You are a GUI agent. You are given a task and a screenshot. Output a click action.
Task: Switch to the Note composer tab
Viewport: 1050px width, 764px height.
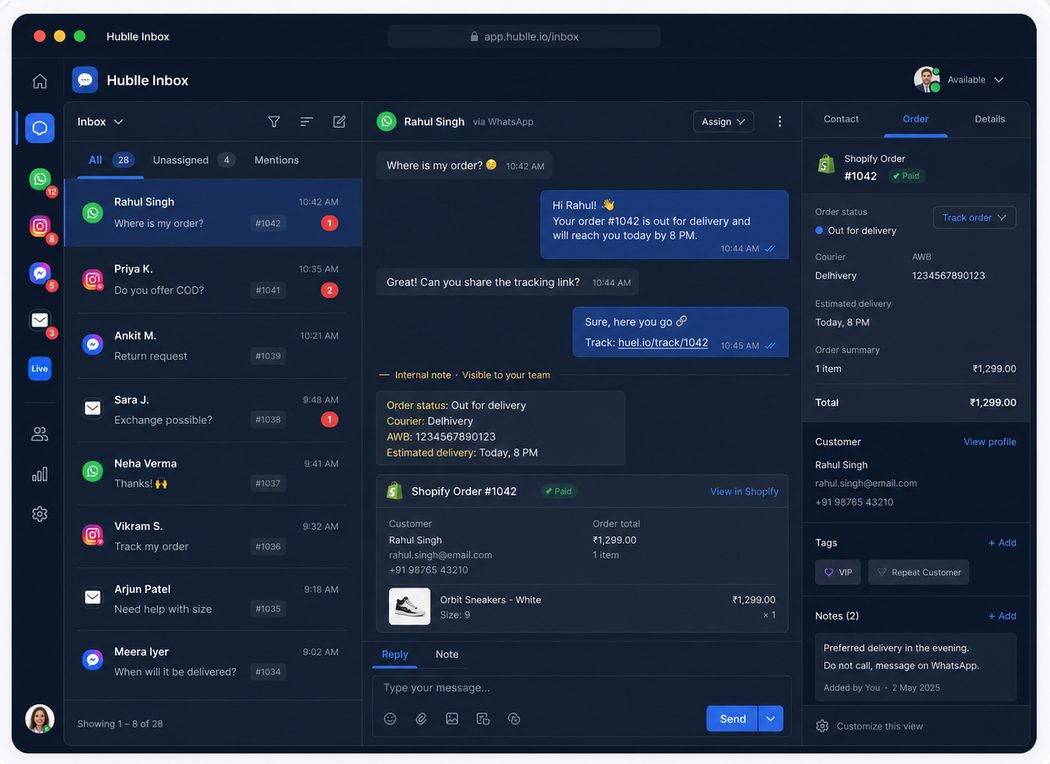(447, 654)
